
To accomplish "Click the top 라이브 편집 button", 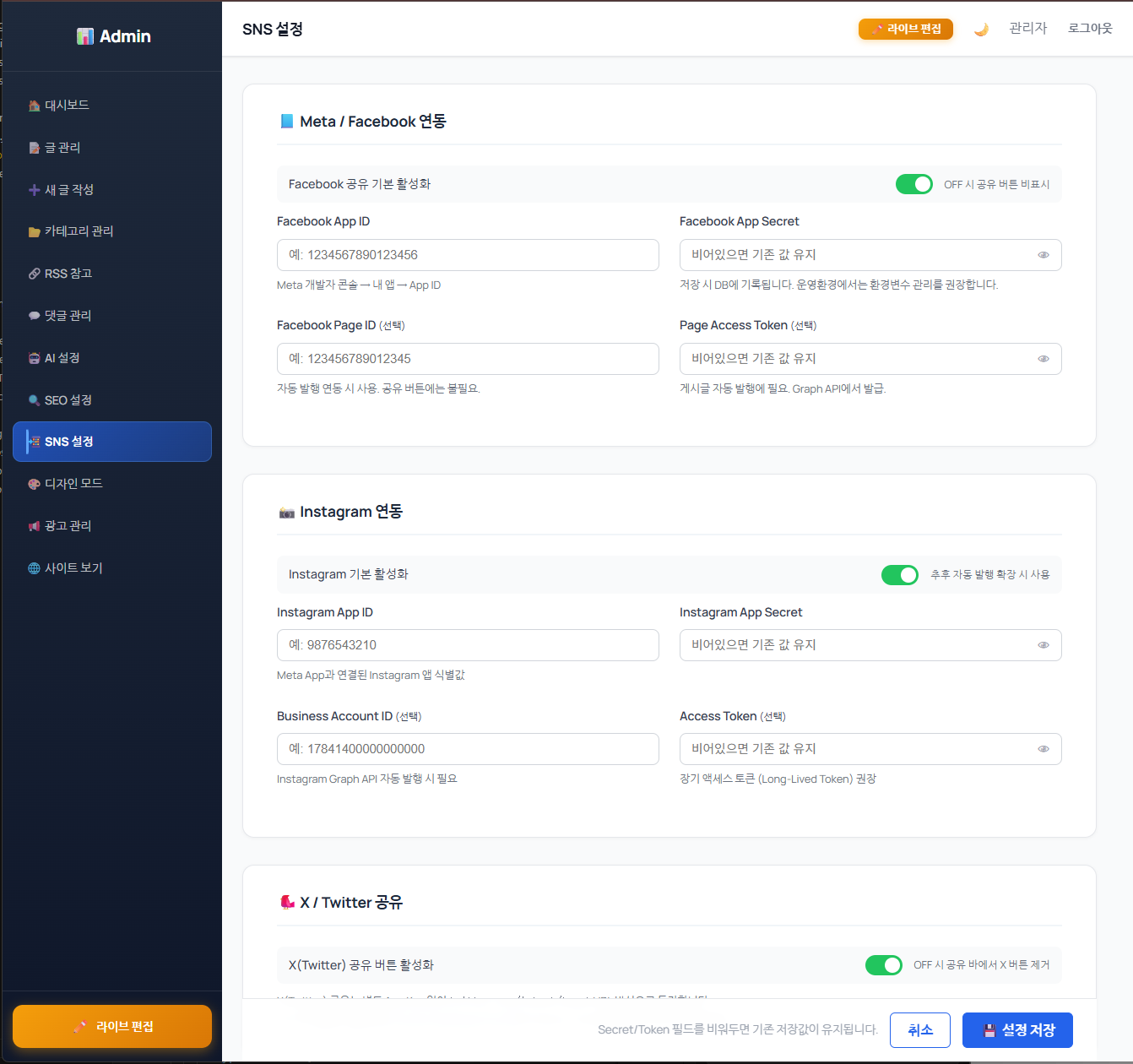I will [x=905, y=30].
